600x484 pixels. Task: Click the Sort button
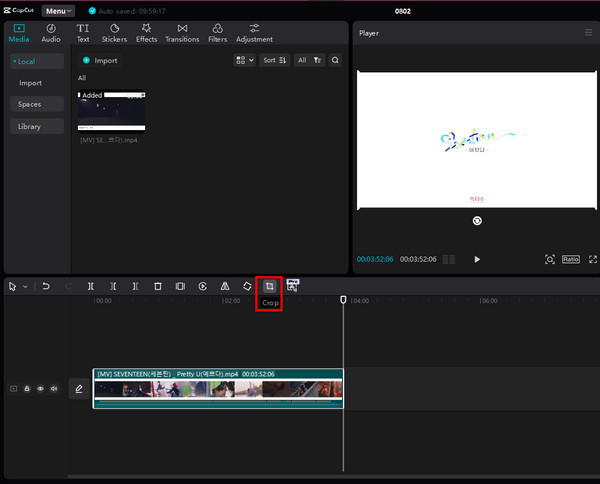click(274, 60)
